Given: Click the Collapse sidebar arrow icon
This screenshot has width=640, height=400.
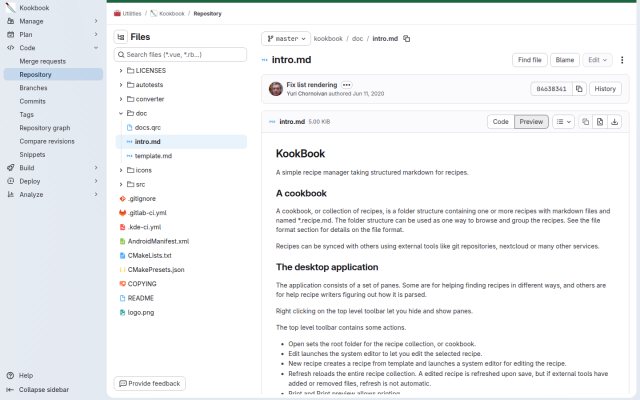Looking at the screenshot, I should tap(10, 390).
